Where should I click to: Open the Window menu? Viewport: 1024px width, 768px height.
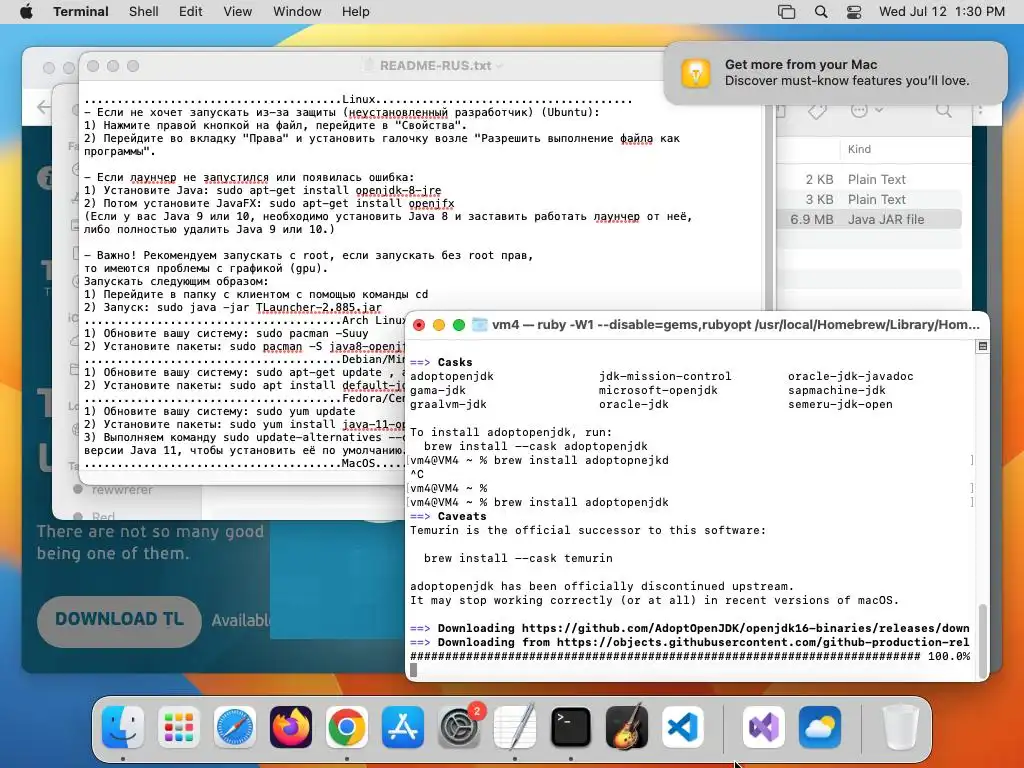pos(297,12)
